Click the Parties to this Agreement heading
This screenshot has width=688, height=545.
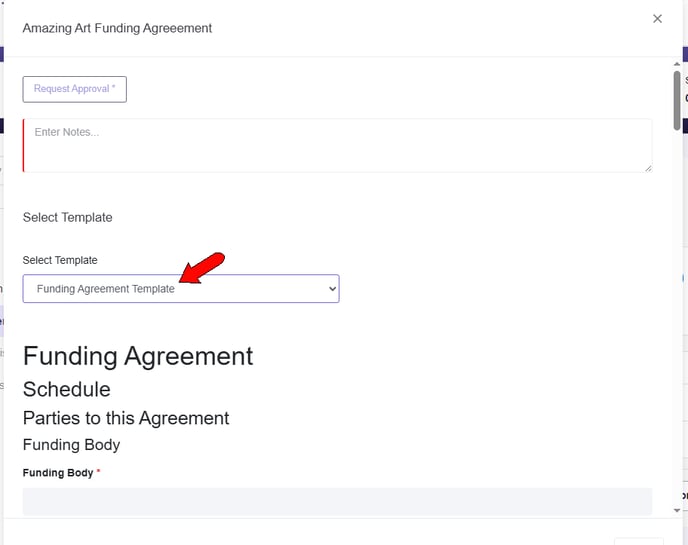tap(126, 418)
